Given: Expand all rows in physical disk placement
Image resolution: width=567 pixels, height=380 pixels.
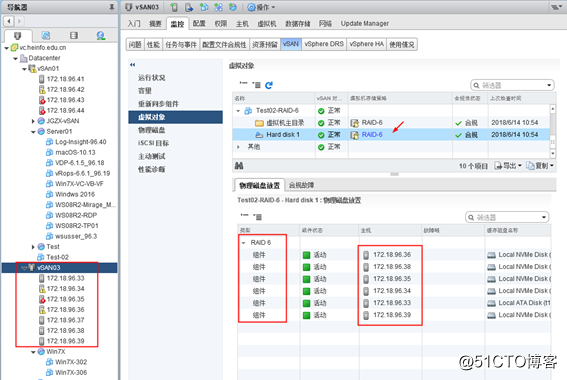Looking at the screenshot, I should (257, 217).
